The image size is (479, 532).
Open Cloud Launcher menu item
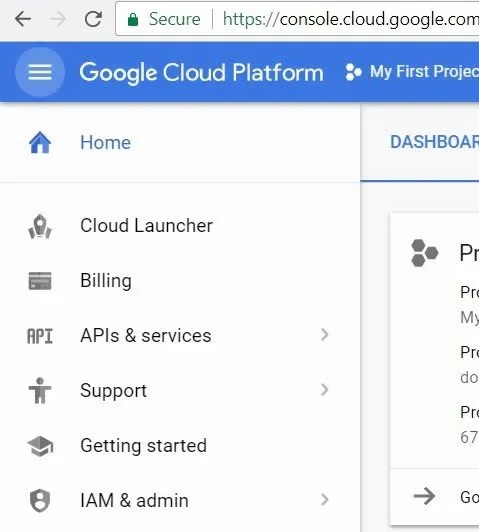(x=180, y=226)
